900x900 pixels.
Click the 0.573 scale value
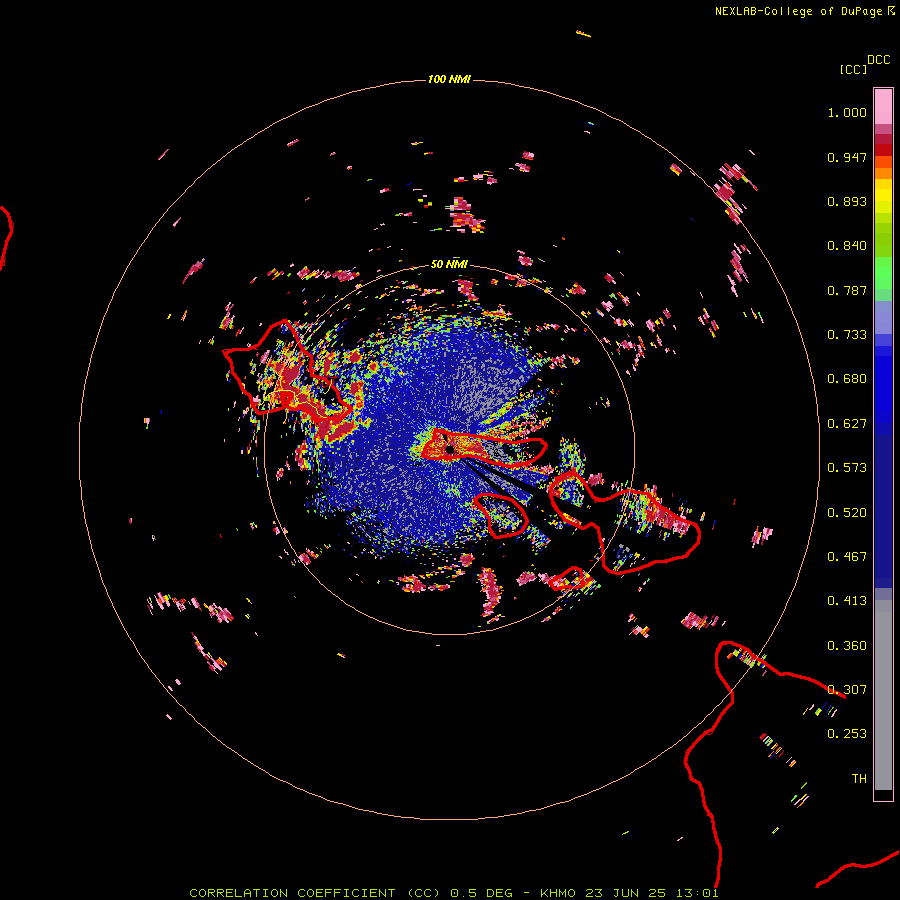[847, 468]
